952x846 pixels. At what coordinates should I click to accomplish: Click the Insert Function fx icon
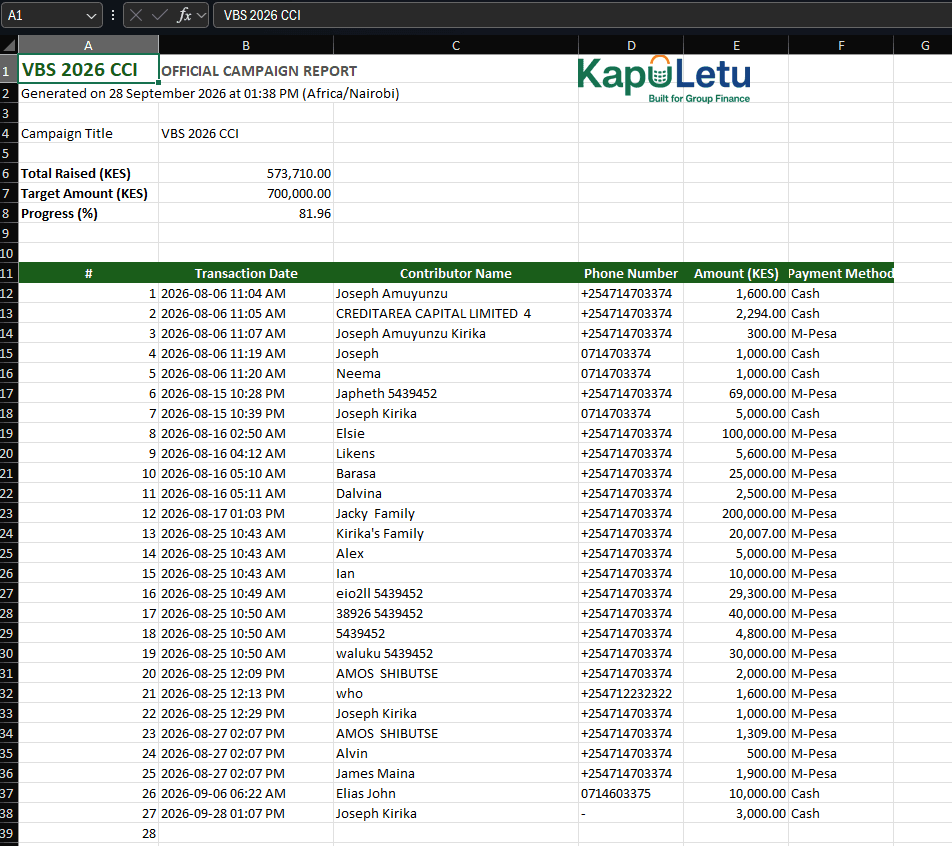click(x=184, y=15)
